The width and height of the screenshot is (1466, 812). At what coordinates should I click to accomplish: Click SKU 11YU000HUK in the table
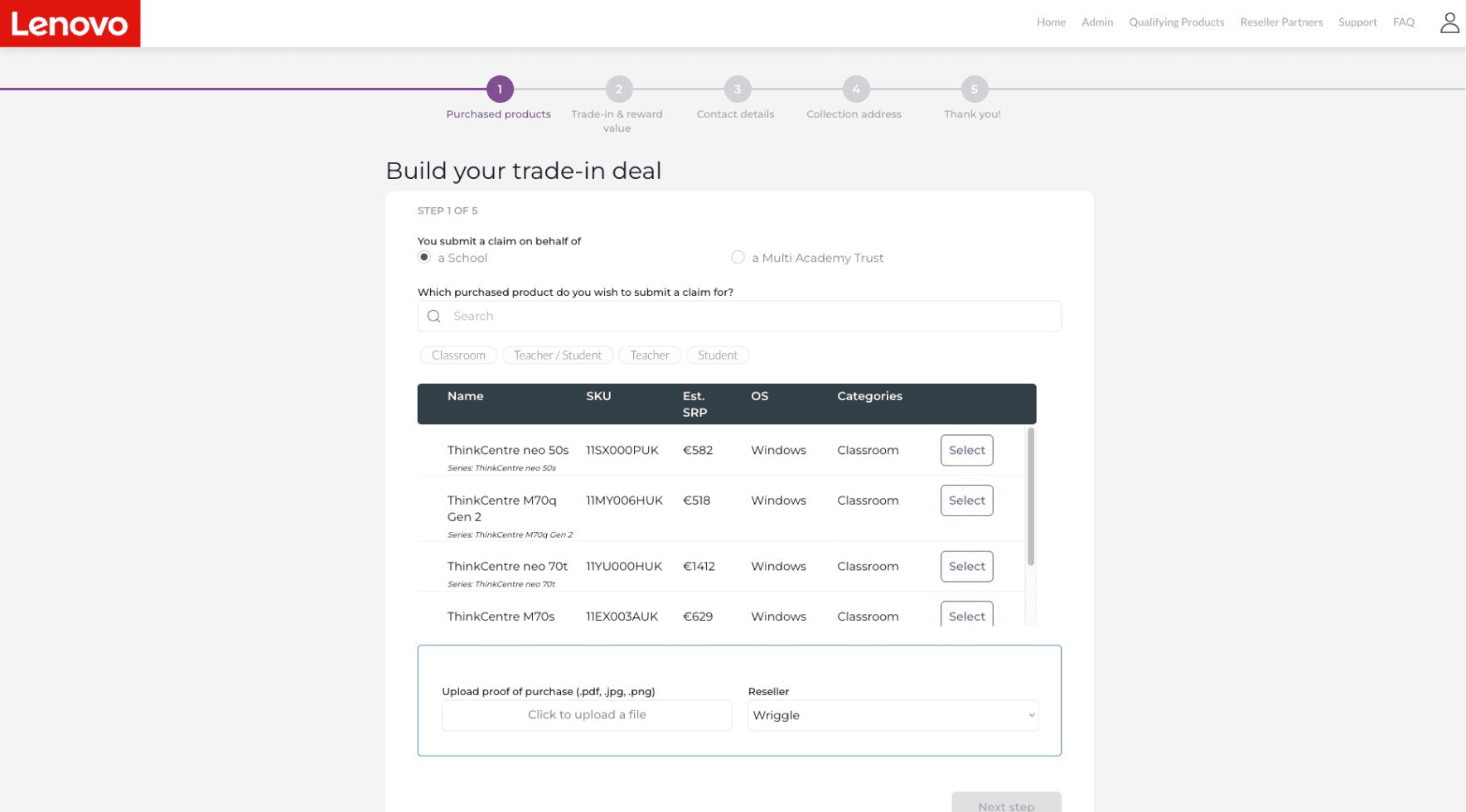click(x=624, y=567)
